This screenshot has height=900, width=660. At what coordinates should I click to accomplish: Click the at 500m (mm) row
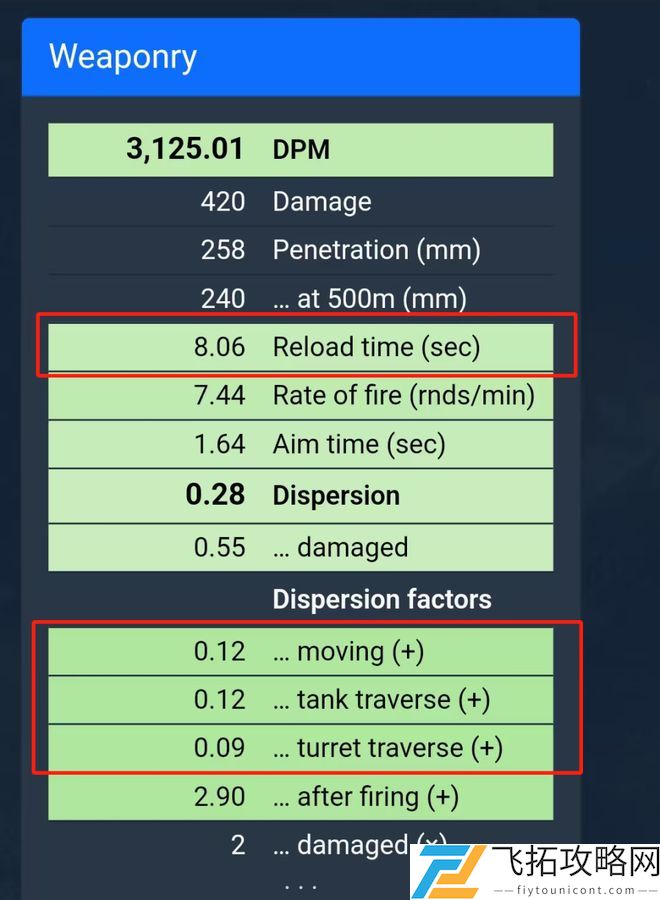(301, 298)
